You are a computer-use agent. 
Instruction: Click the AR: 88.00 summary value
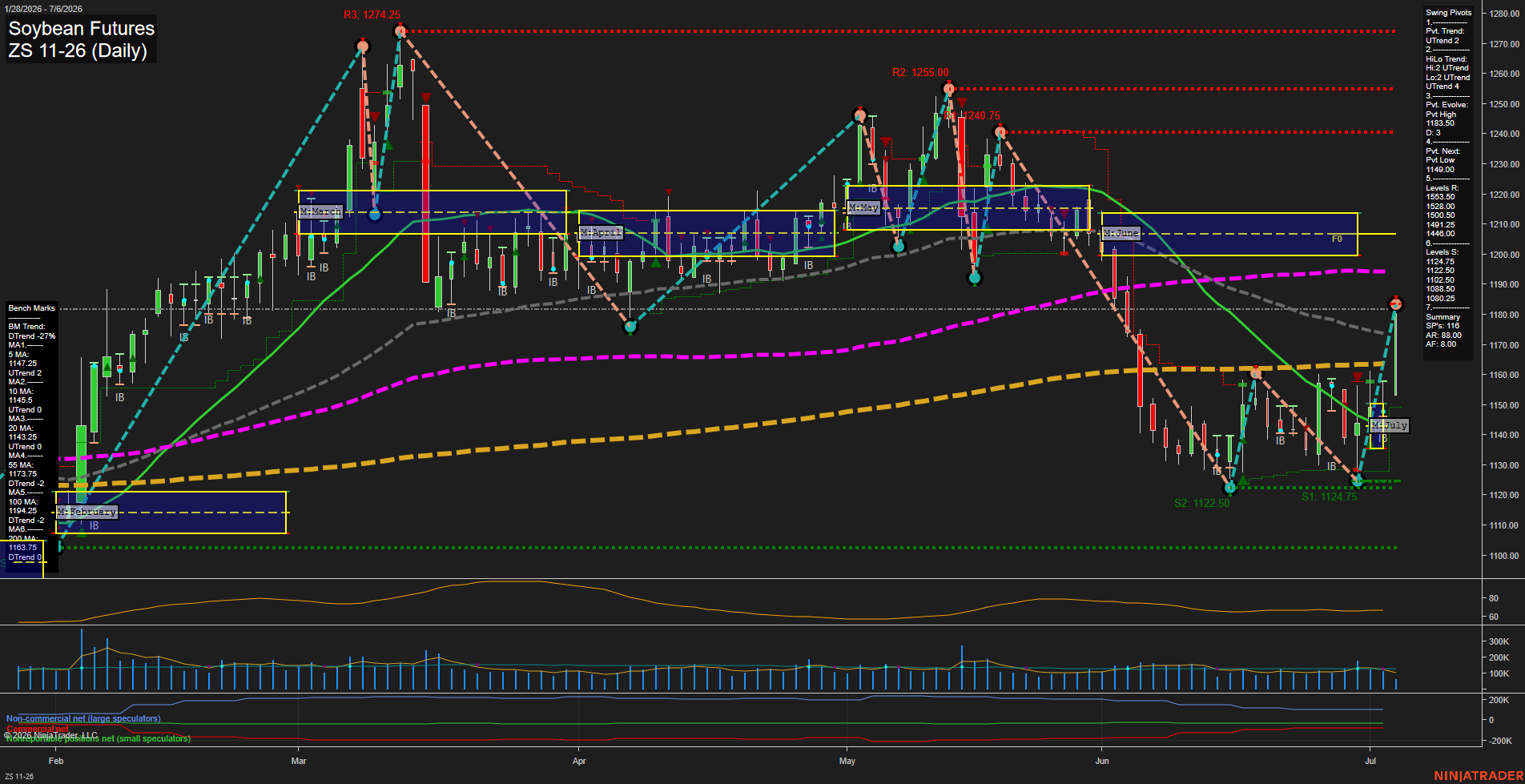click(x=1443, y=336)
